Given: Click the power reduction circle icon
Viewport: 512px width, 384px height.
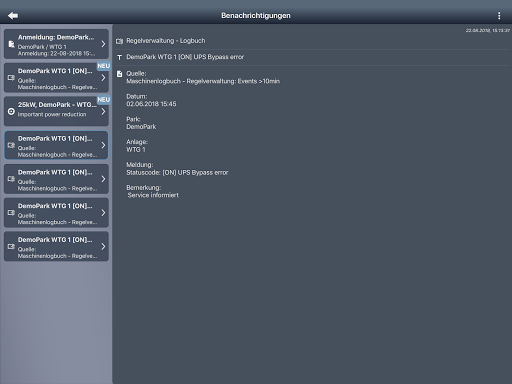Looking at the screenshot, I should 11,111.
